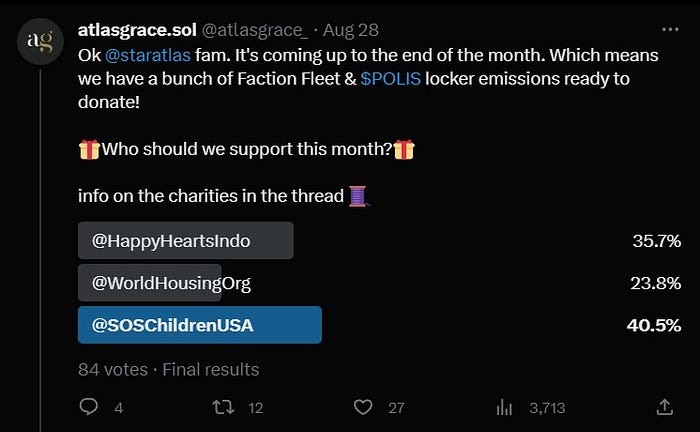Open the $POLIS cashtag link
Screen dimensions: 700x432
(390, 79)
